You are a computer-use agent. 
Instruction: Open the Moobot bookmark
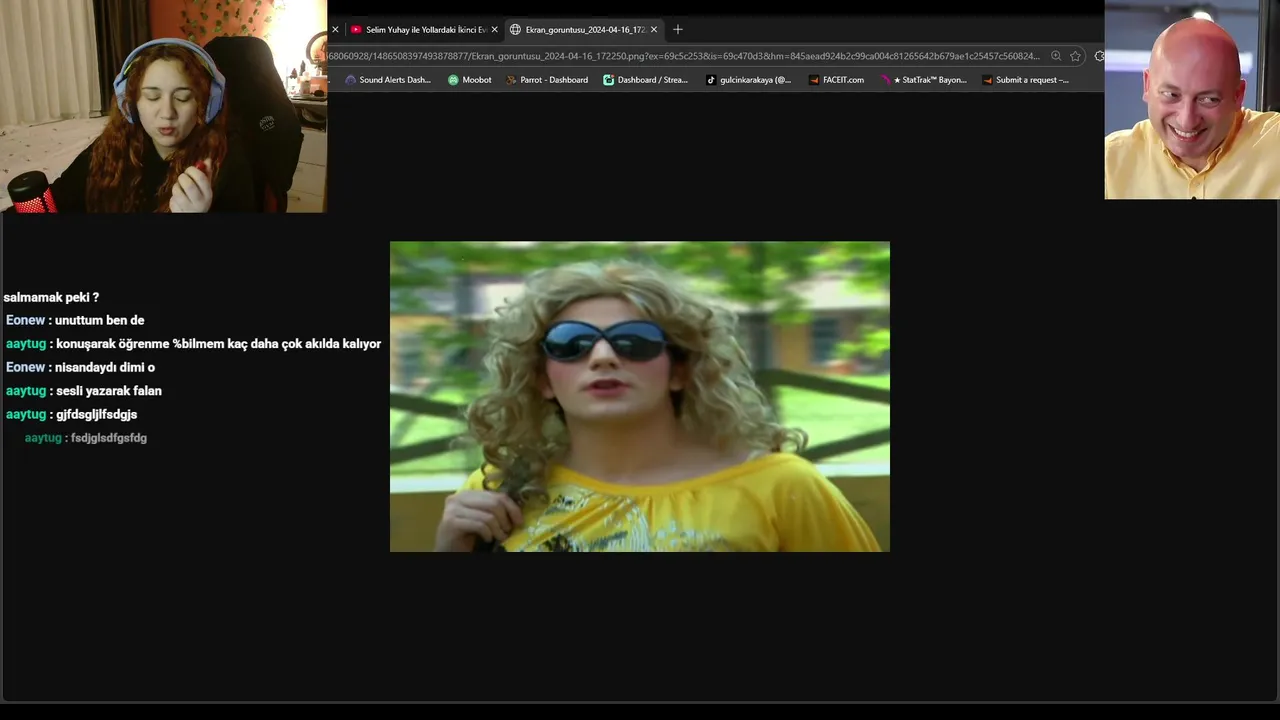(470, 80)
